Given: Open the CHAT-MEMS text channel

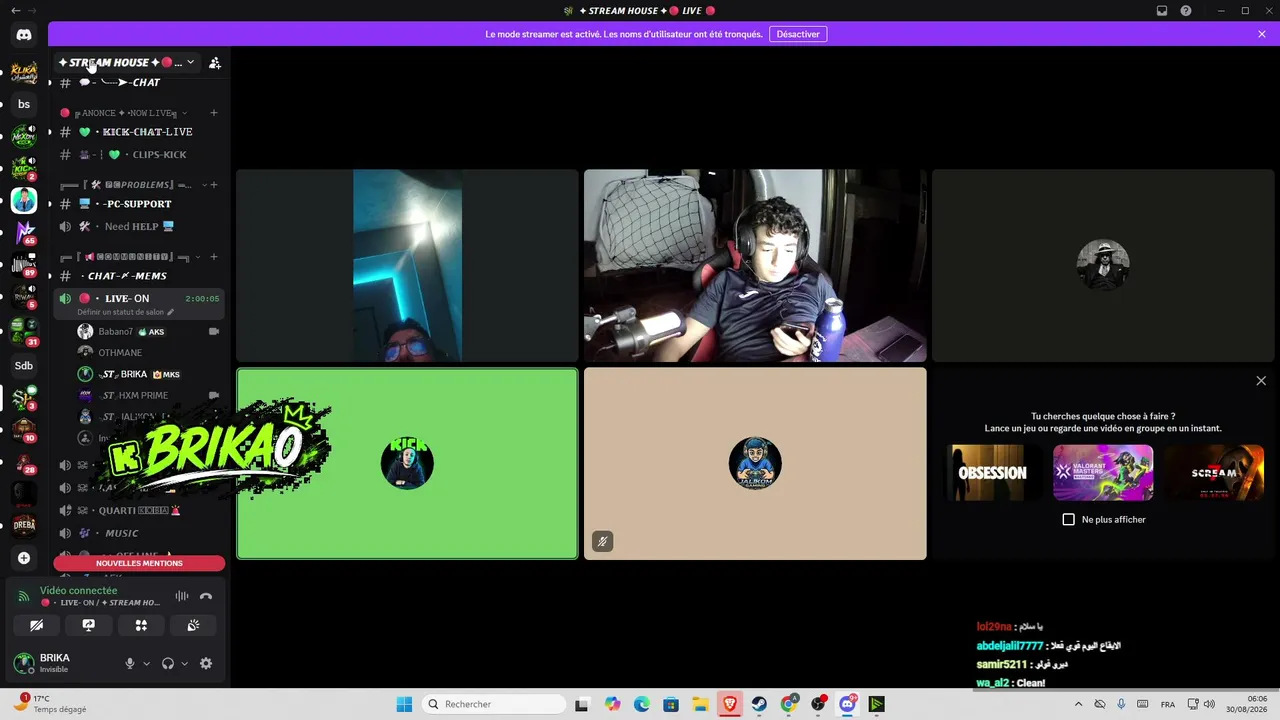Looking at the screenshot, I should [x=139, y=276].
